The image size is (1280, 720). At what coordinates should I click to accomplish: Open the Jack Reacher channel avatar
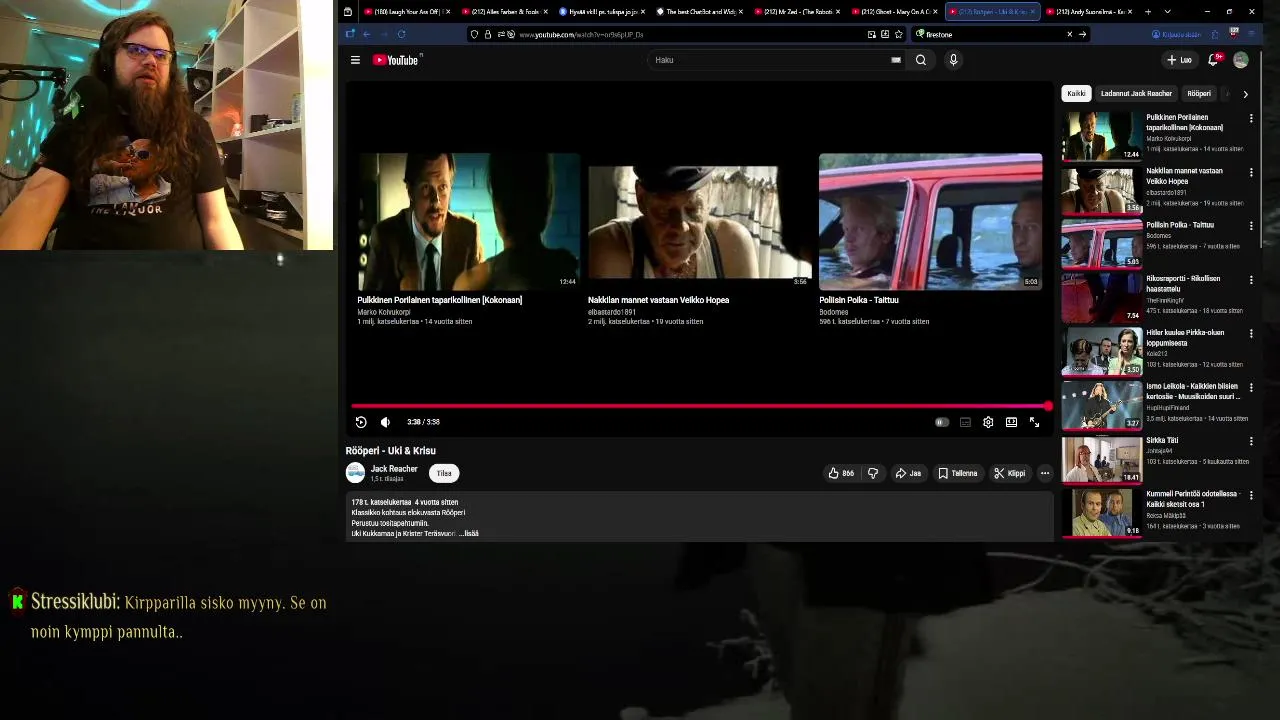click(x=355, y=473)
